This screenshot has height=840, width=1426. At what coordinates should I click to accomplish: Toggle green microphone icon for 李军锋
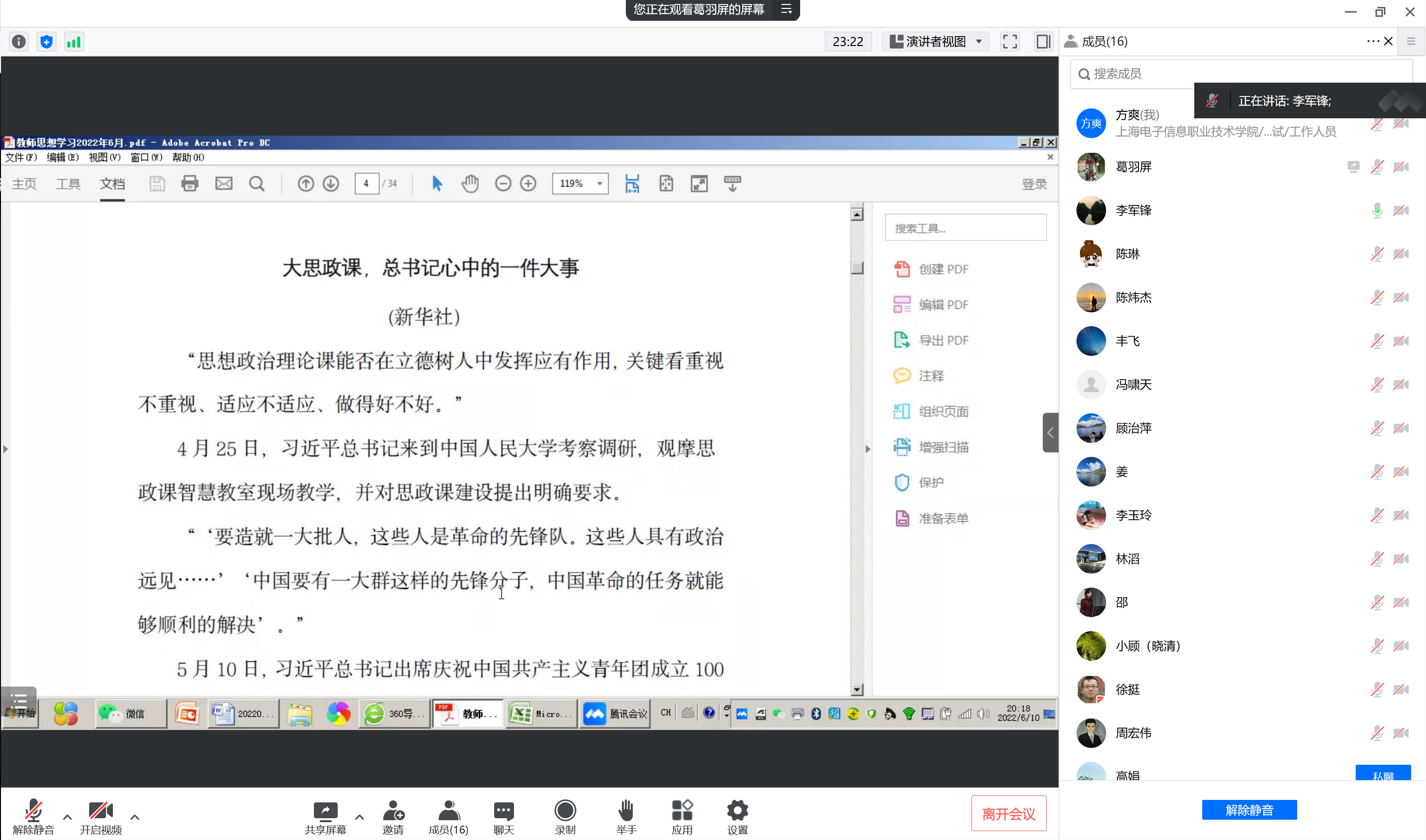point(1377,210)
